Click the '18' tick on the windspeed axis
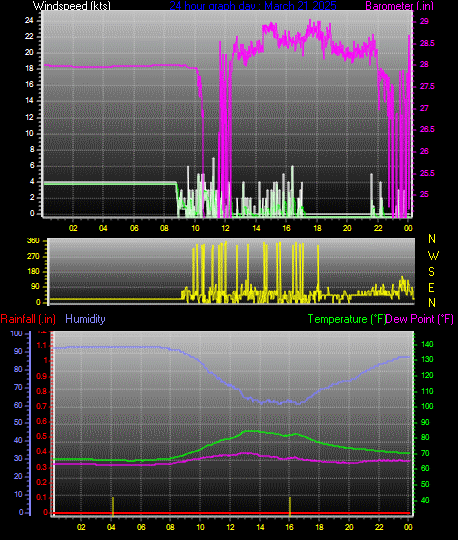This screenshot has width=458, height=540. click(29, 69)
